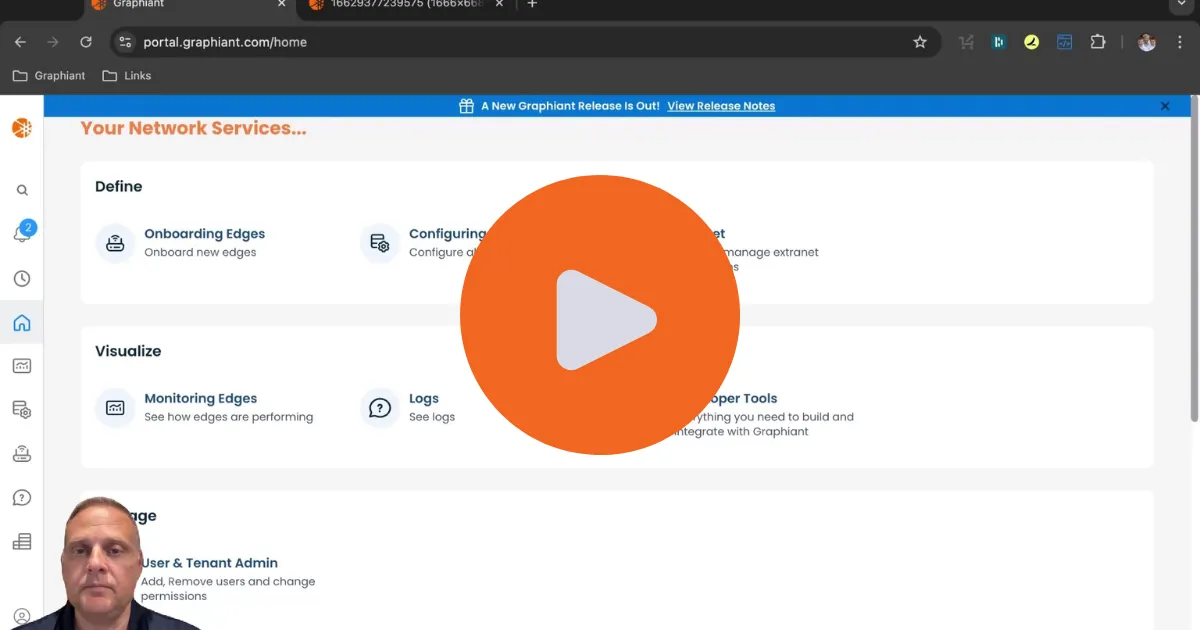Click the 'Your Network Services...' heading
1200x630 pixels.
(x=193, y=129)
